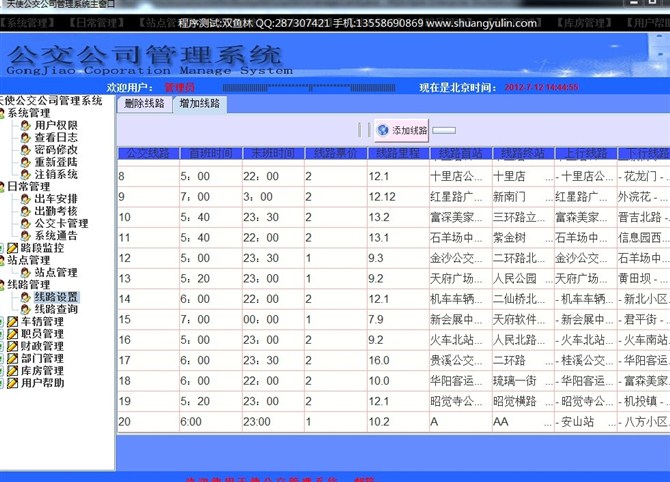Select route number 8 cell
The image size is (670, 482).
click(148, 176)
